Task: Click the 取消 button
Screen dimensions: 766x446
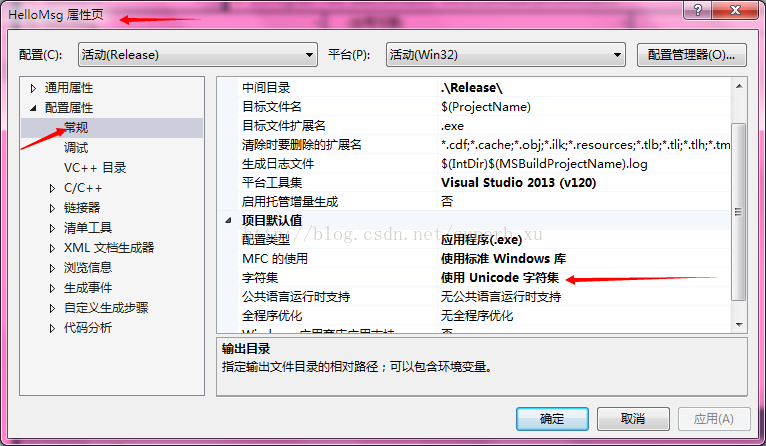Action: [633, 419]
